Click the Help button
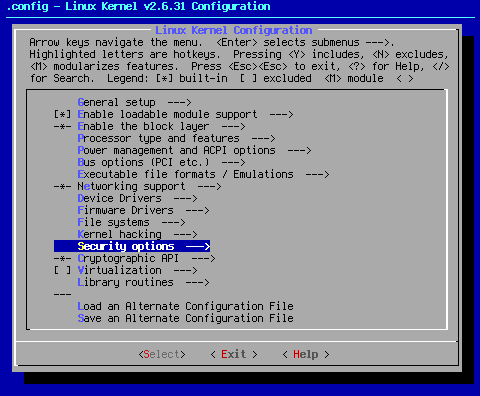480x396 pixels. pyautogui.click(x=306, y=354)
